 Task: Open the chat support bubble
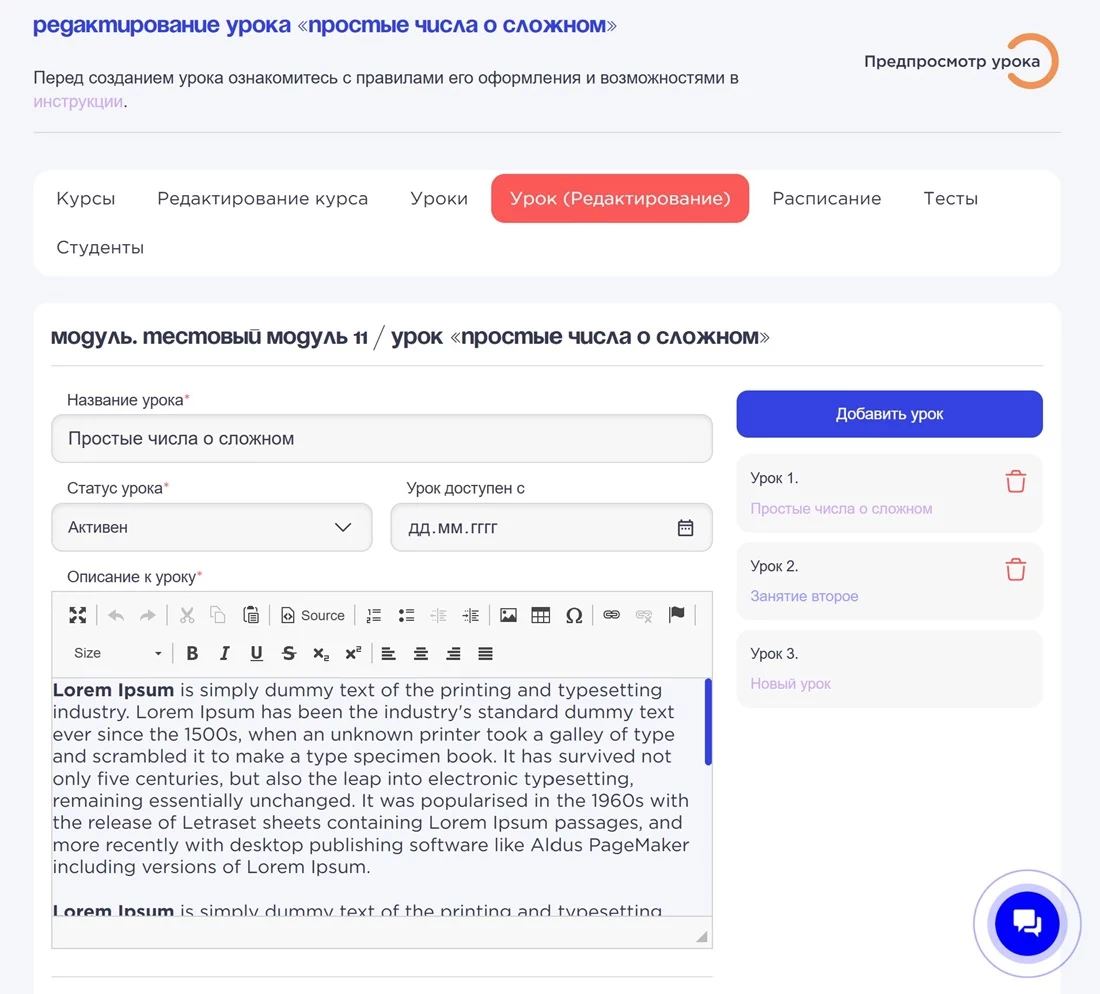pos(1027,923)
